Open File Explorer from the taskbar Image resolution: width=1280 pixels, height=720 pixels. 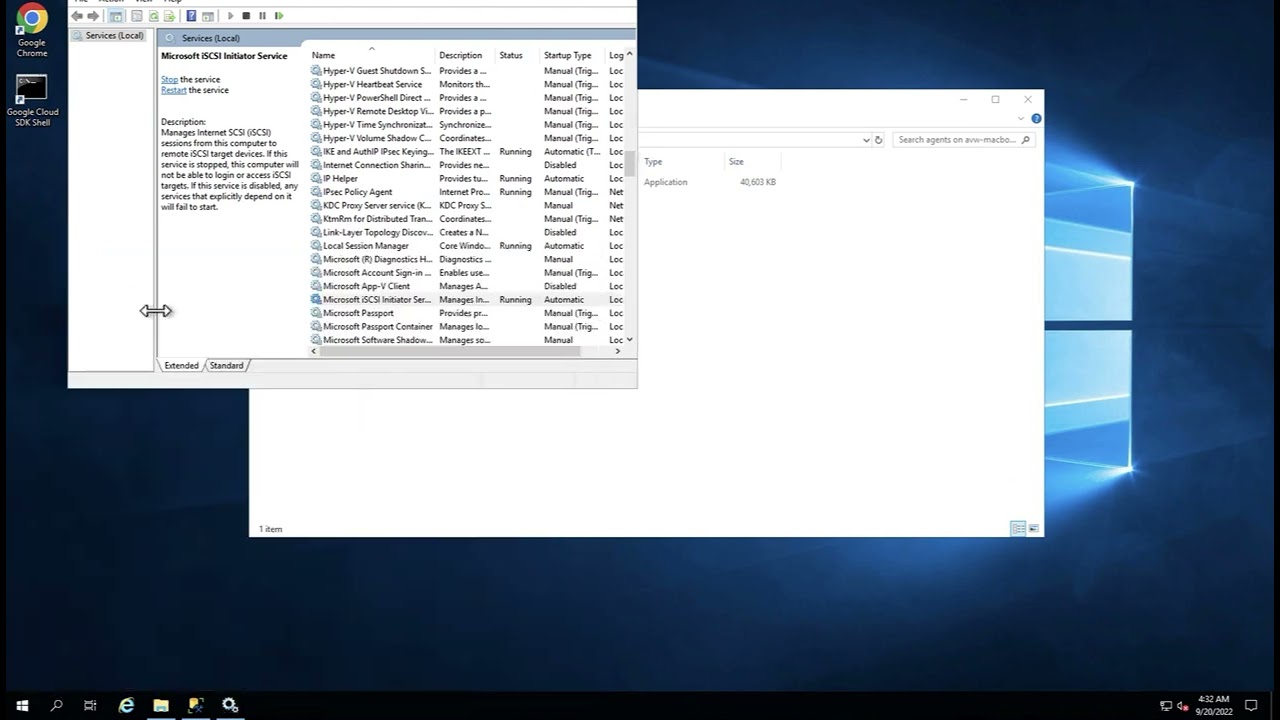coord(161,705)
